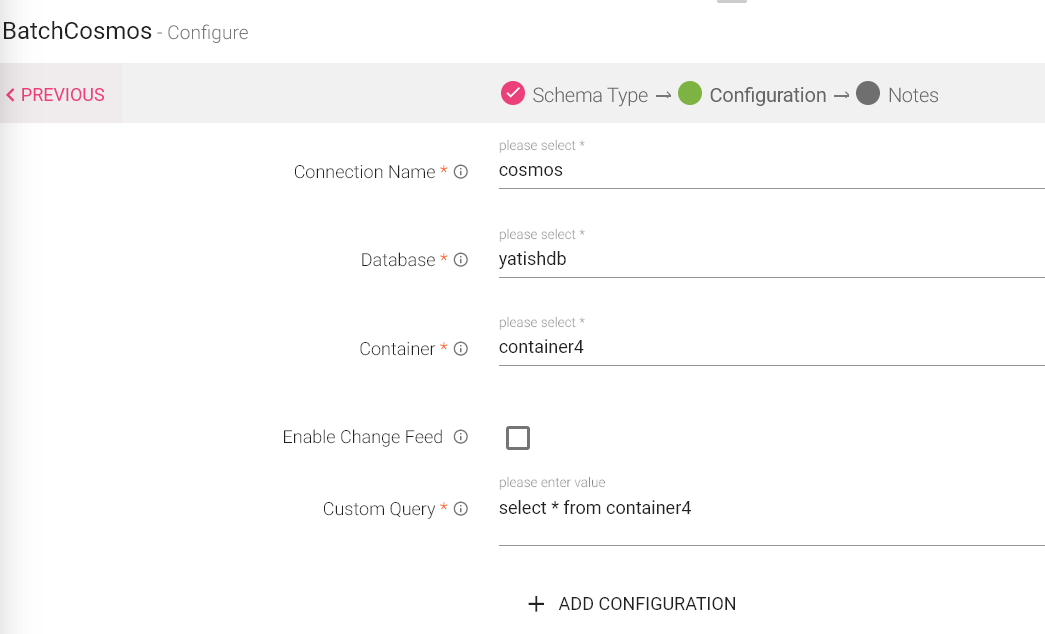This screenshot has width=1045, height=634.
Task: Click the info icon next to Database
Action: pyautogui.click(x=461, y=260)
